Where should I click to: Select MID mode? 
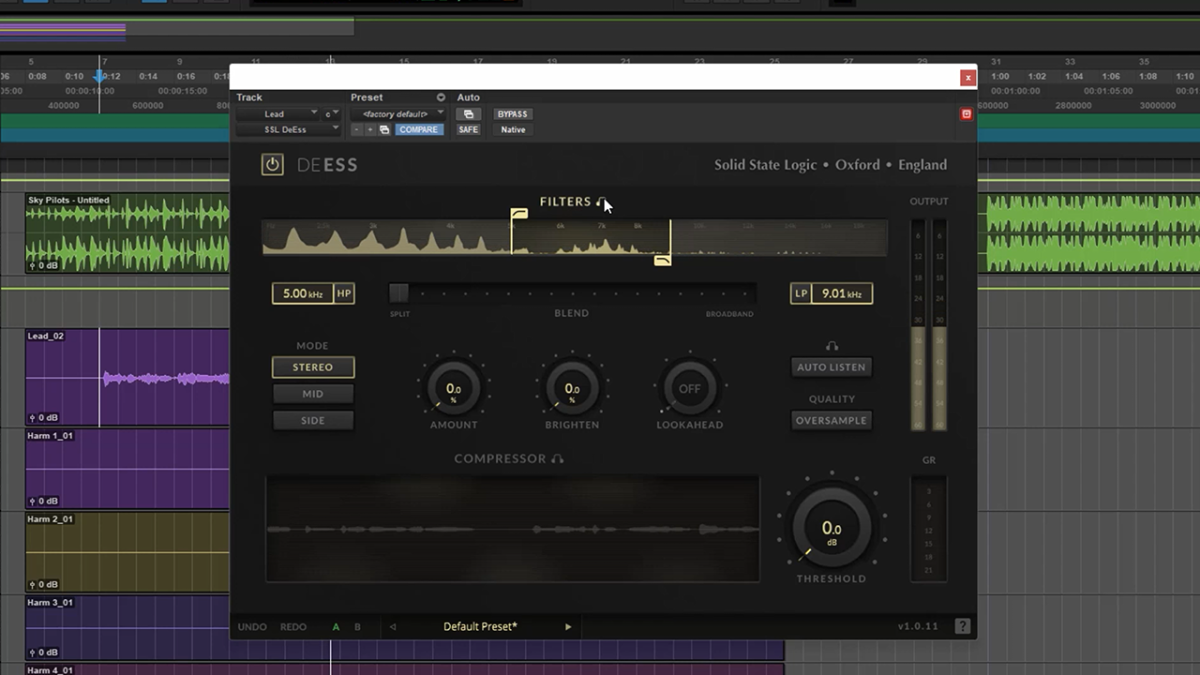pos(313,394)
